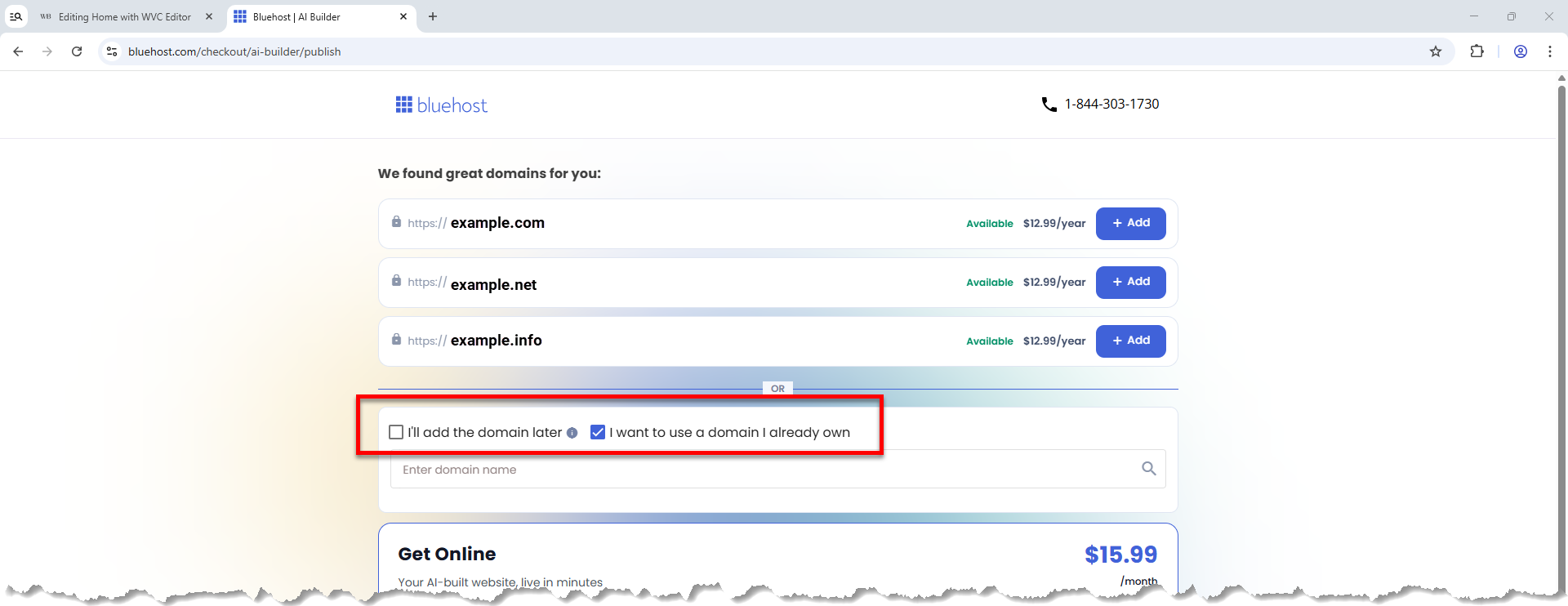Image resolution: width=1568 pixels, height=606 pixels.
Task: Uncheck "I want to use a domain I already own"
Action: pos(598,432)
